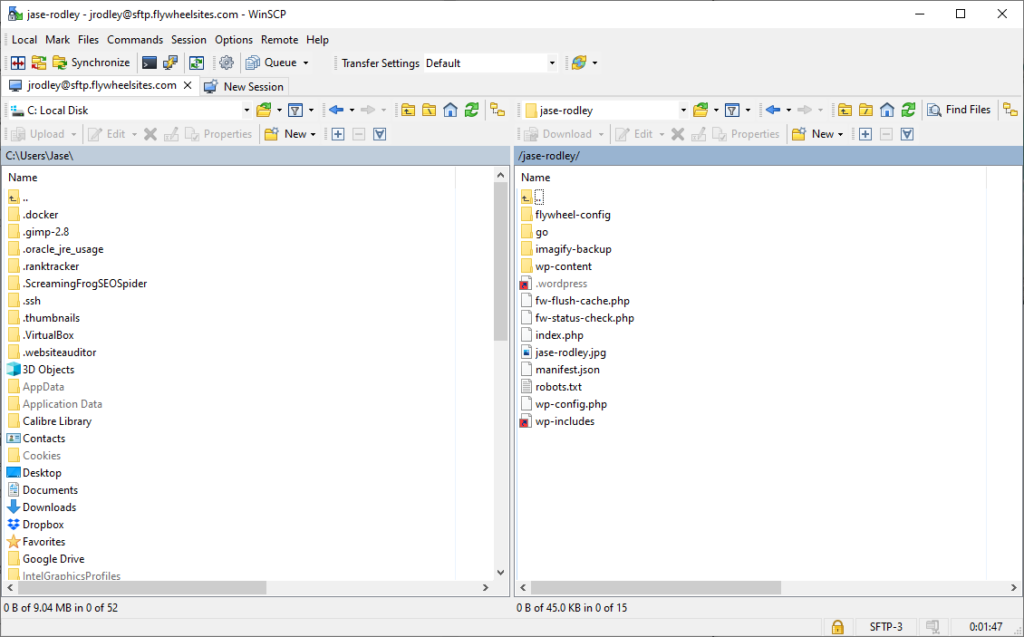Image resolution: width=1024 pixels, height=637 pixels.
Task: Click the remote panel Select All icon
Action: [x=907, y=134]
